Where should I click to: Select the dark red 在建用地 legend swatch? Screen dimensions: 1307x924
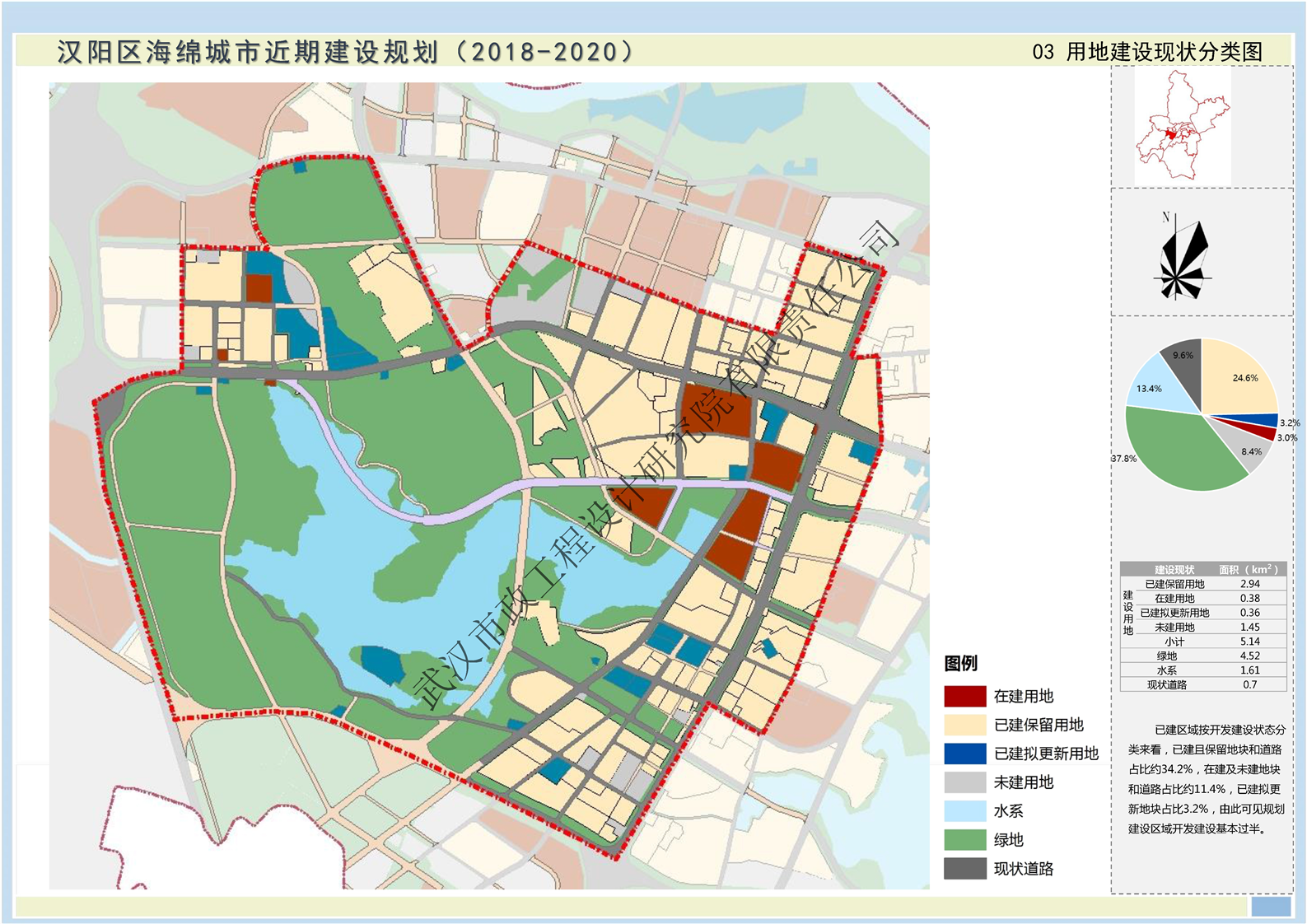pyautogui.click(x=964, y=697)
